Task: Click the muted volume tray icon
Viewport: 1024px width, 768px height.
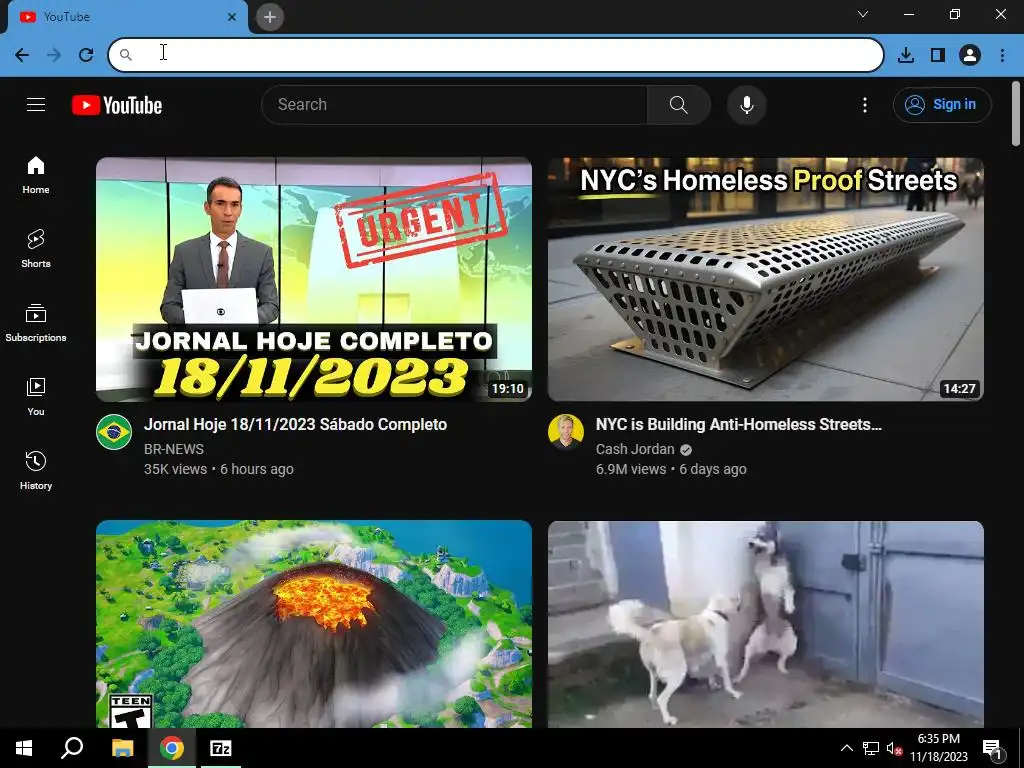Action: pyautogui.click(x=894, y=748)
